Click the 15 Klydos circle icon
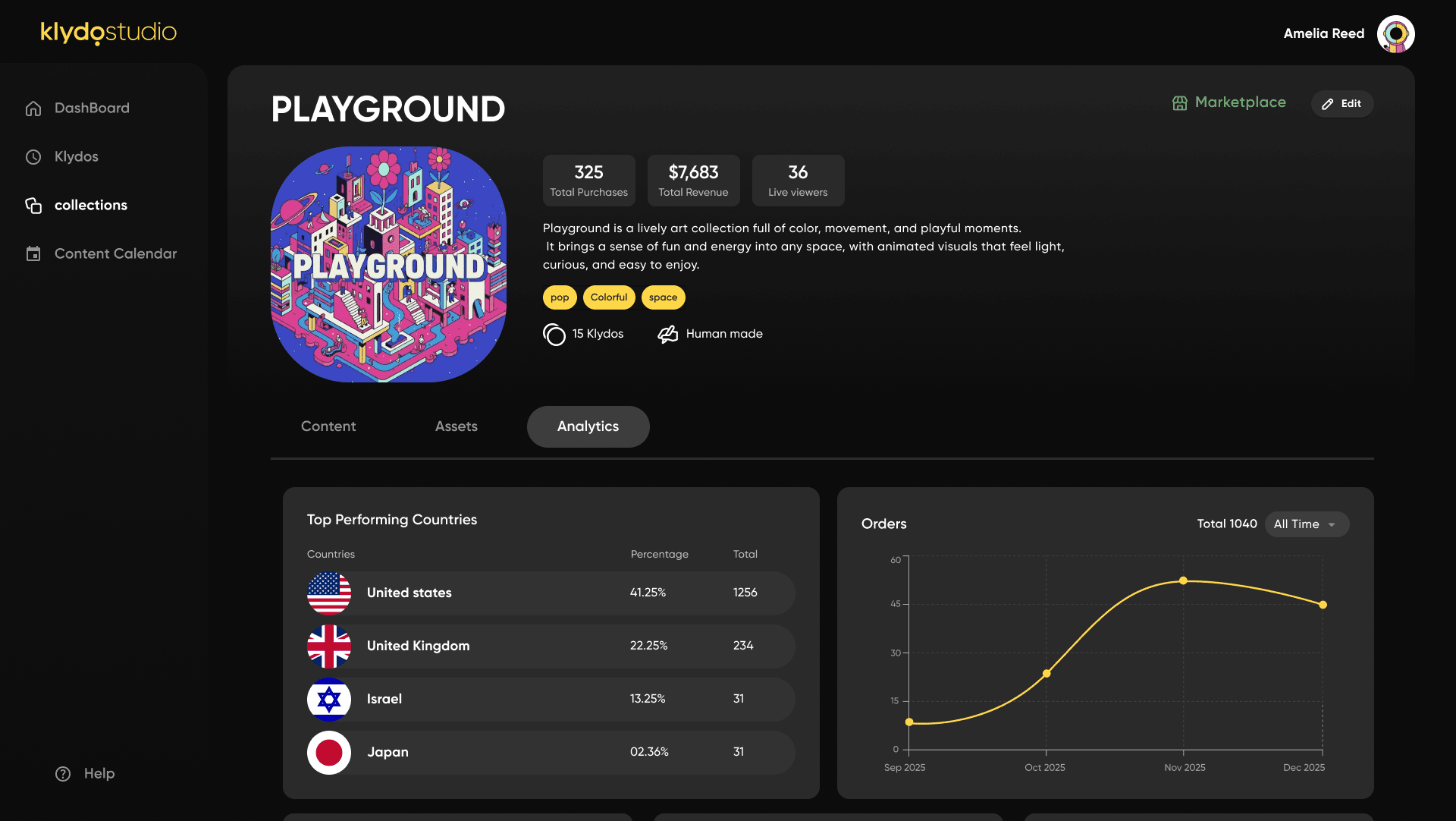This screenshot has height=821, width=1456. [x=554, y=334]
